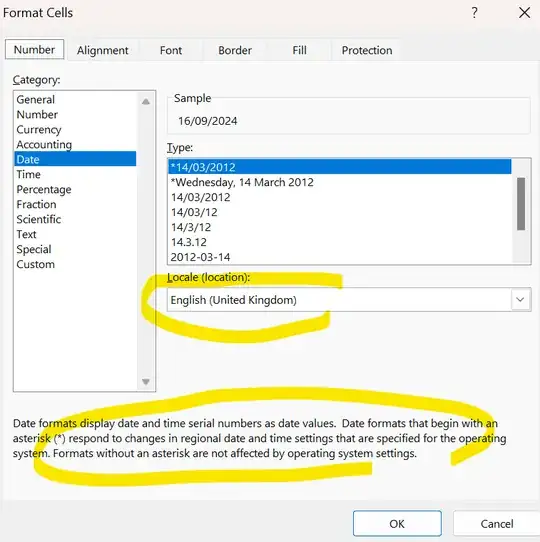Image resolution: width=540 pixels, height=542 pixels.
Task: Pick the 2012-03-14 date type
Action: [340, 257]
